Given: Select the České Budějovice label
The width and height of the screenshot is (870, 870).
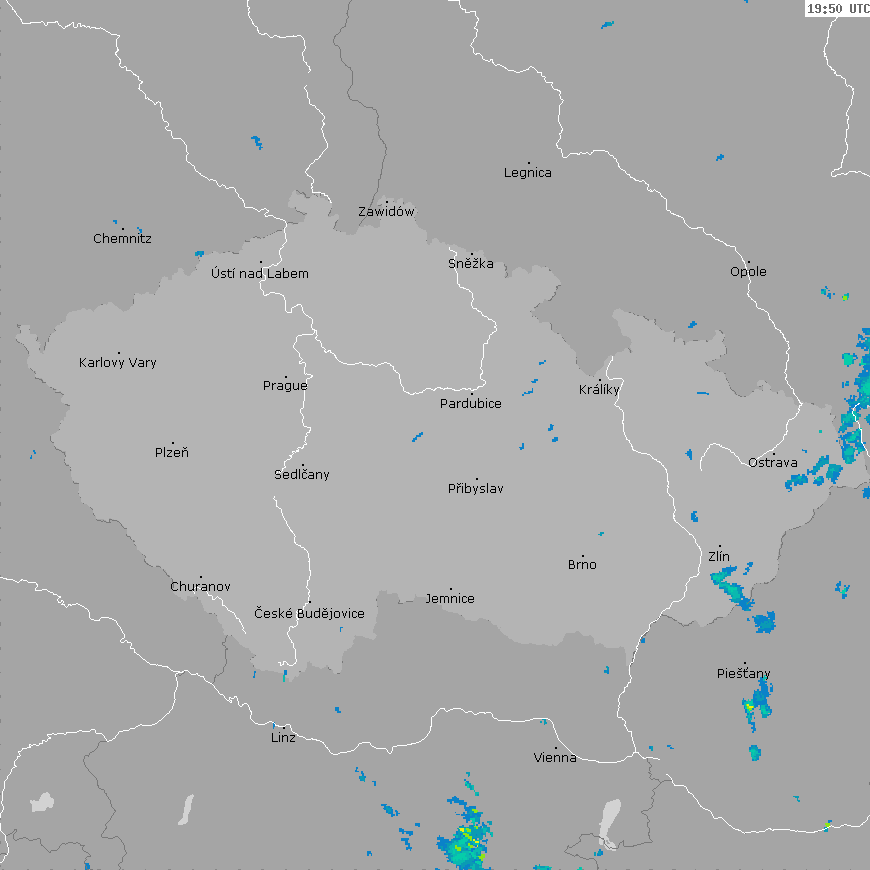Looking at the screenshot, I should tap(309, 614).
